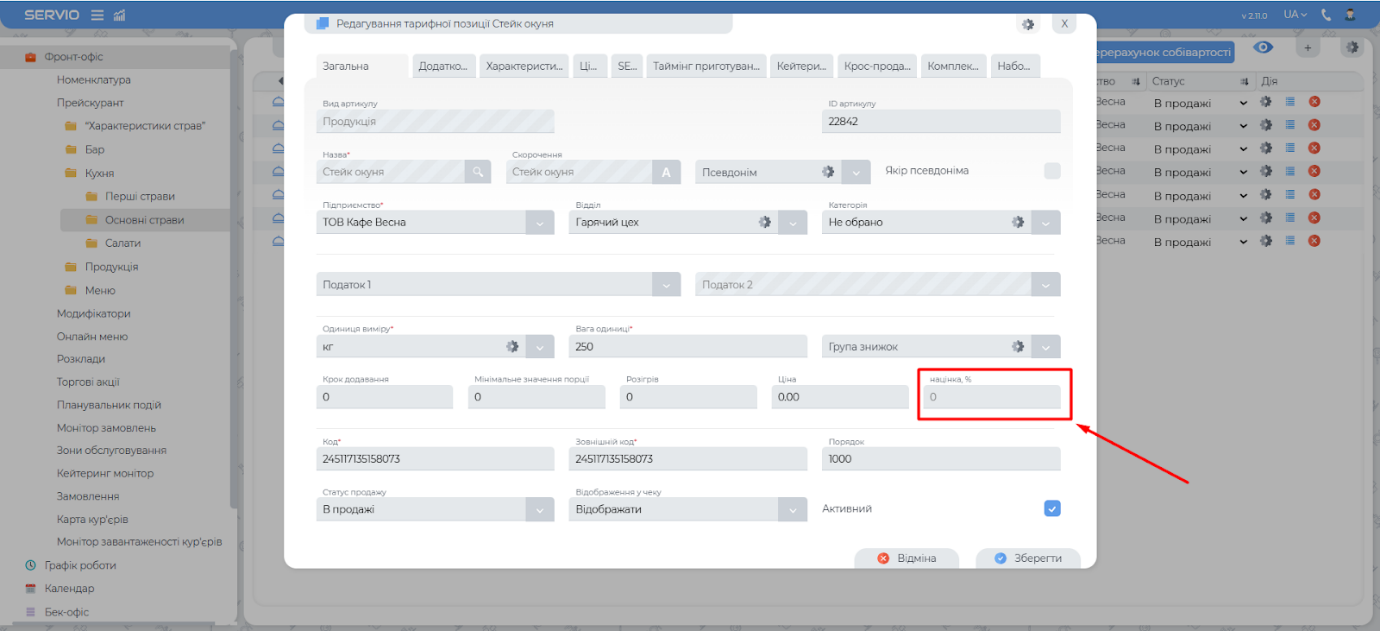Expand the Підприємство dropdown
Image resolution: width=1380 pixels, height=631 pixels.
coord(539,222)
